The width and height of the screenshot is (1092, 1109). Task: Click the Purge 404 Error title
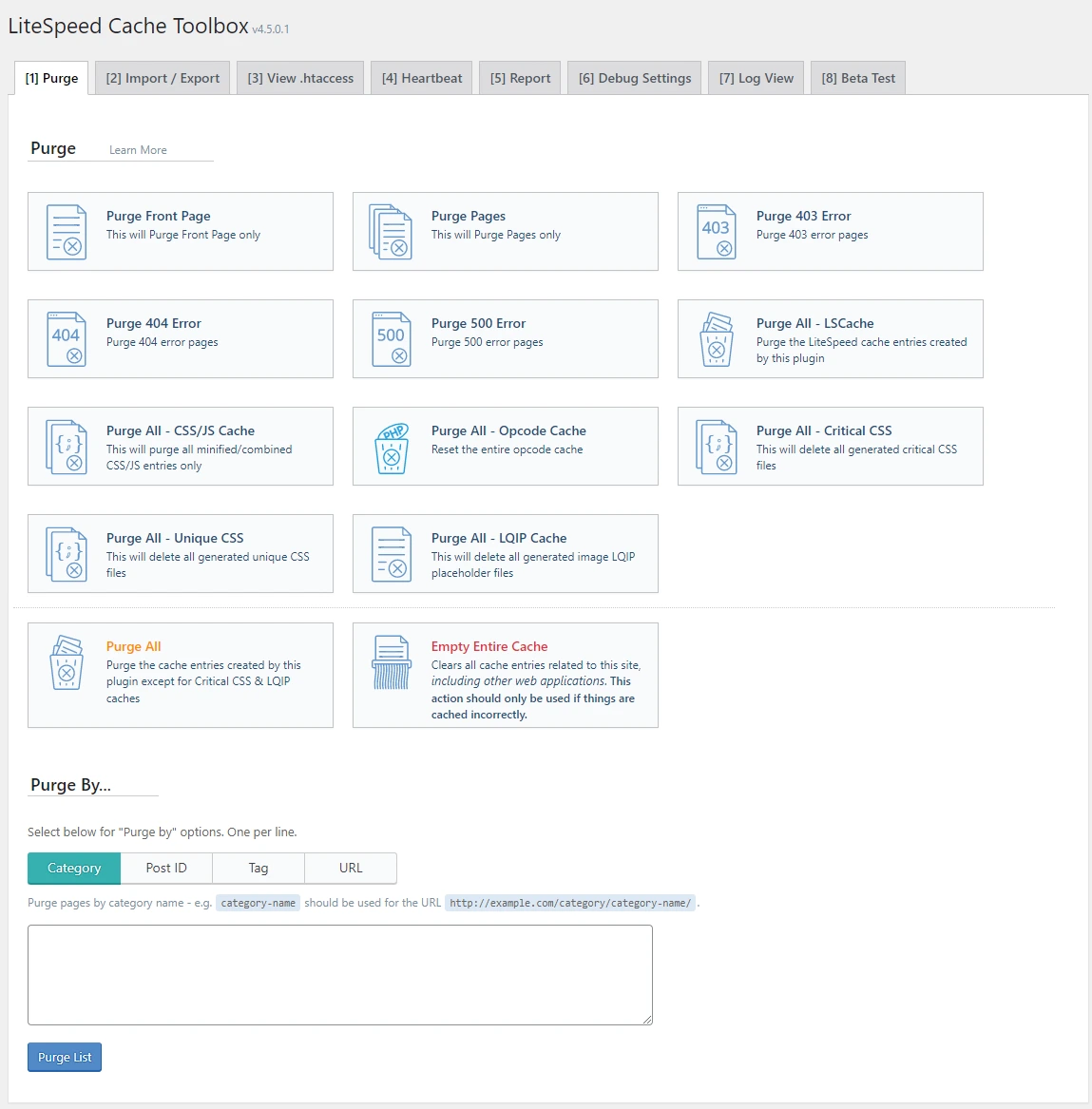point(153,323)
